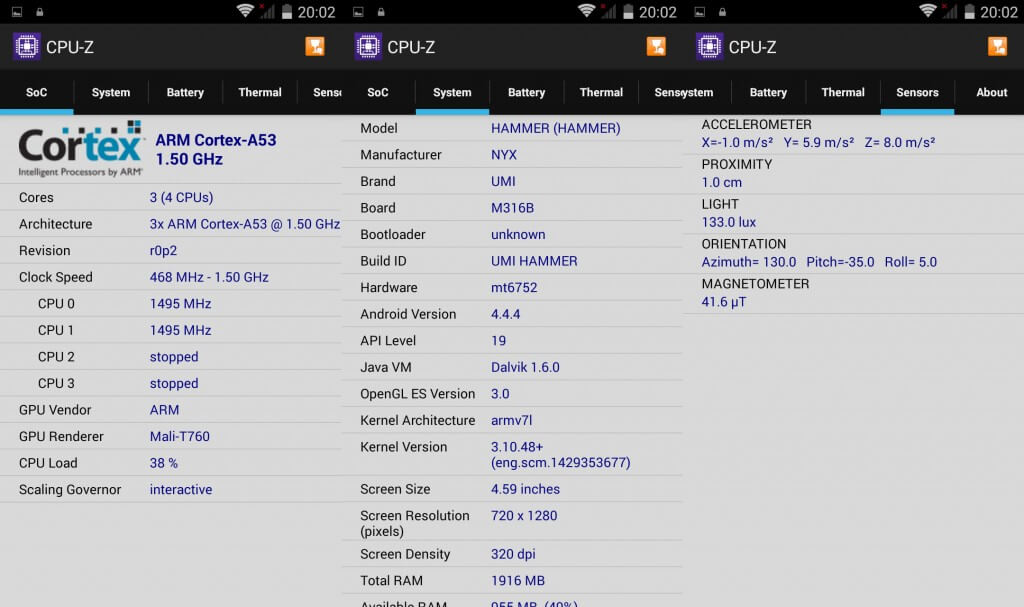This screenshot has width=1024, height=607.
Task: Tap the Cortex ARM logo image
Action: pyautogui.click(x=81, y=149)
